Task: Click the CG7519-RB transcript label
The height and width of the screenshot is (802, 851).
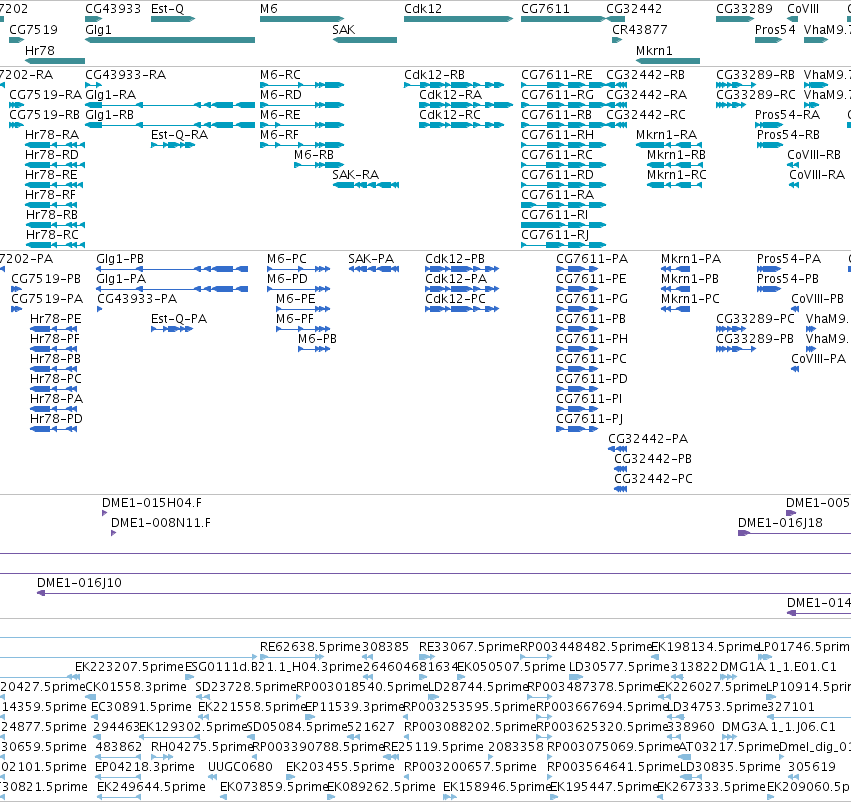Action: [x=44, y=114]
